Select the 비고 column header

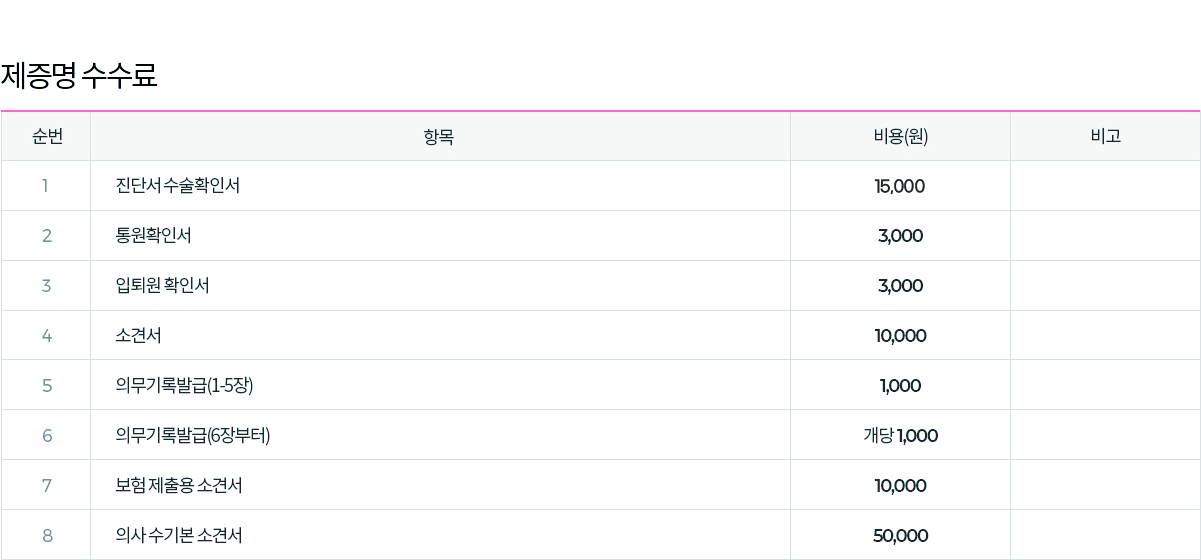coord(1105,137)
